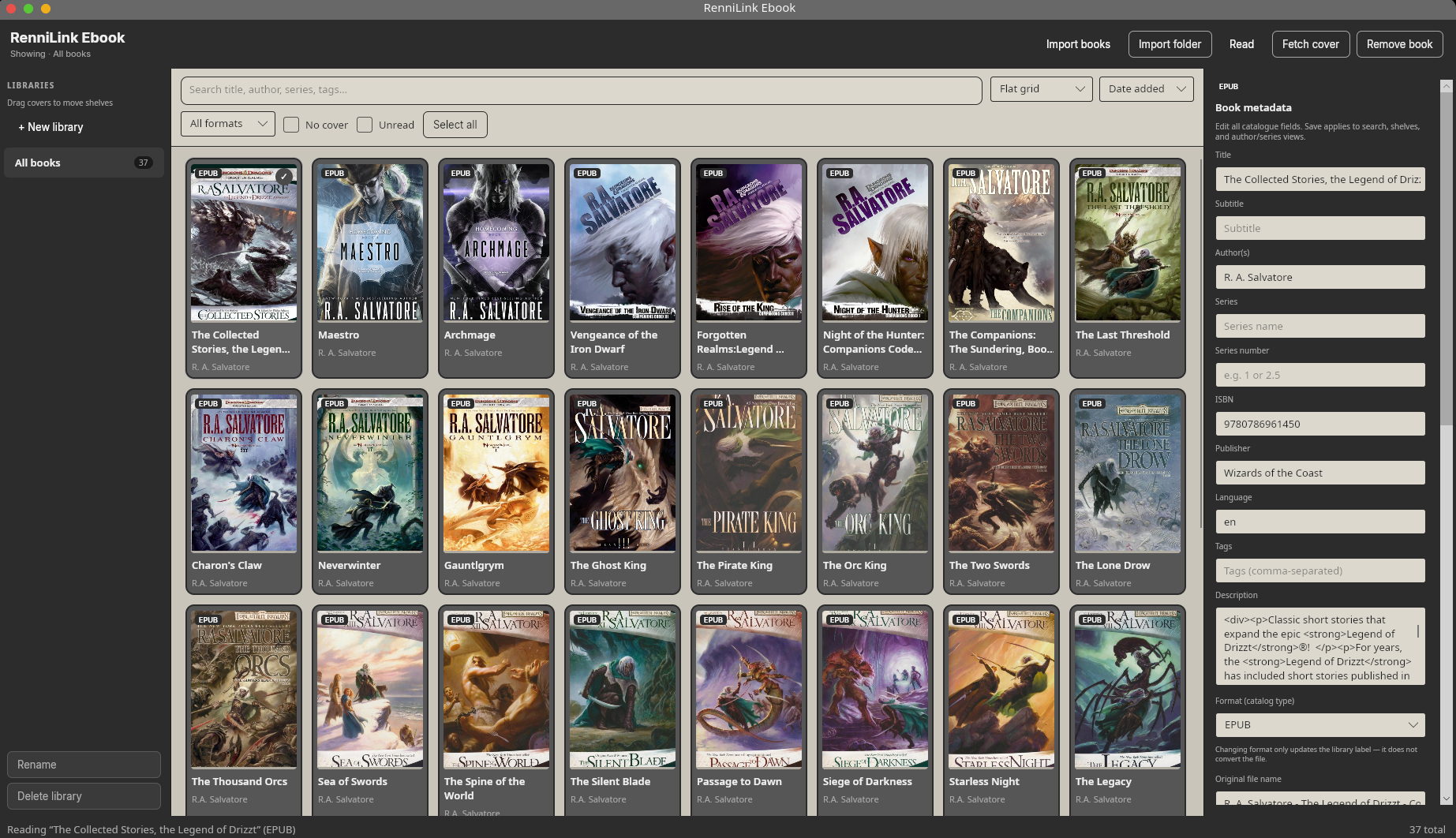Select the Siege of Darkness cover
The image size is (1456, 838).
click(875, 689)
